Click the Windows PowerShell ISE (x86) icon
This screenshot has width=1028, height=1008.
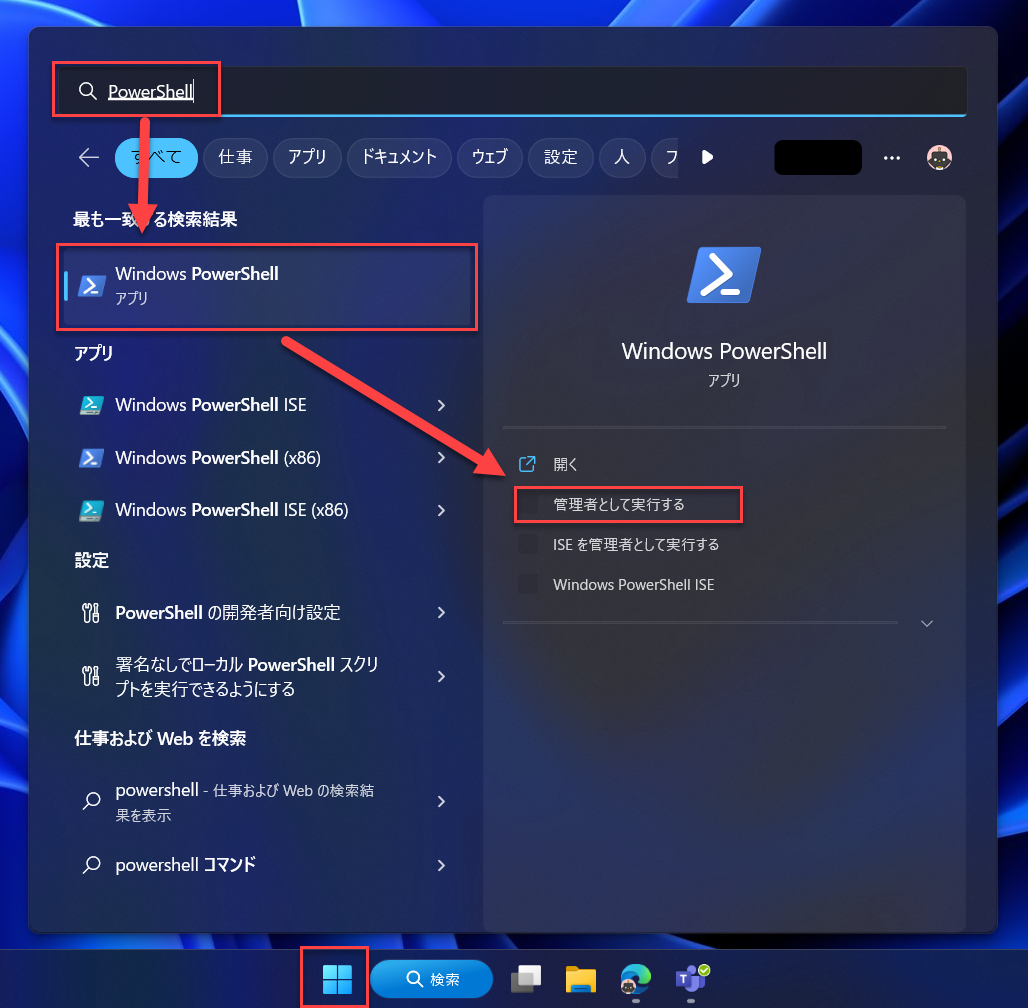pyautogui.click(x=91, y=510)
